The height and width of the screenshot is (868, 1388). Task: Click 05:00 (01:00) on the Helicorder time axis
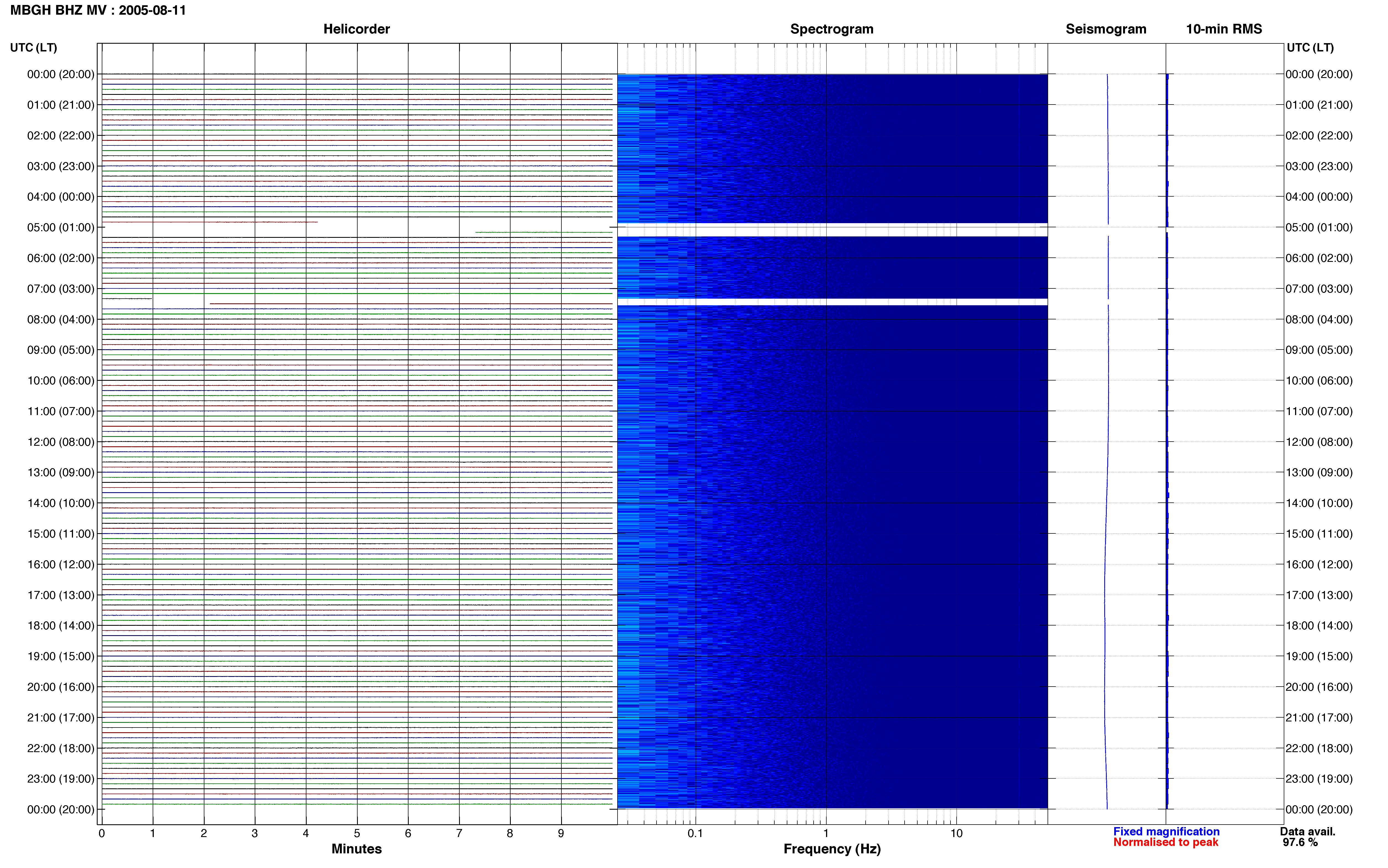click(61, 227)
